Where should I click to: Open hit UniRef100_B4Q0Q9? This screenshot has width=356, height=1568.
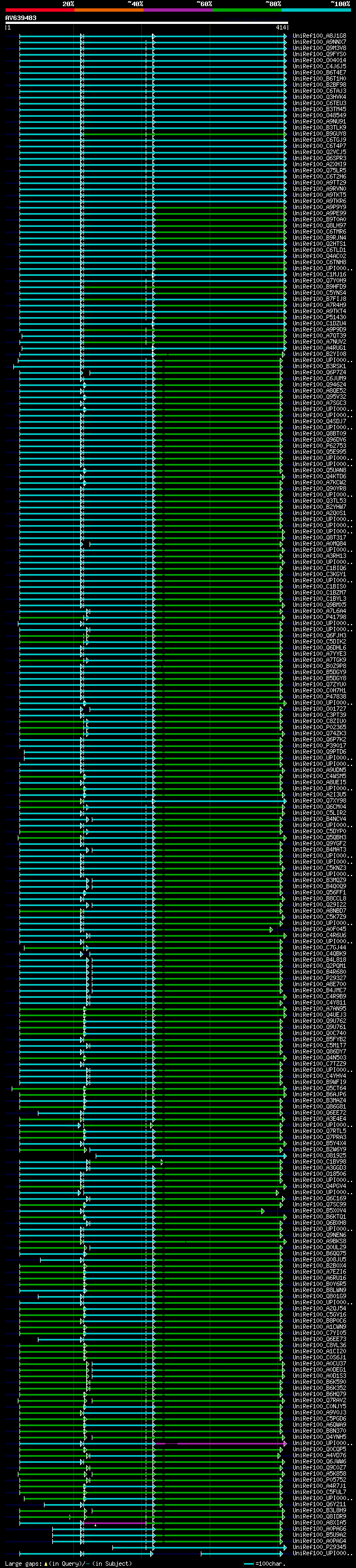pyautogui.click(x=319, y=886)
